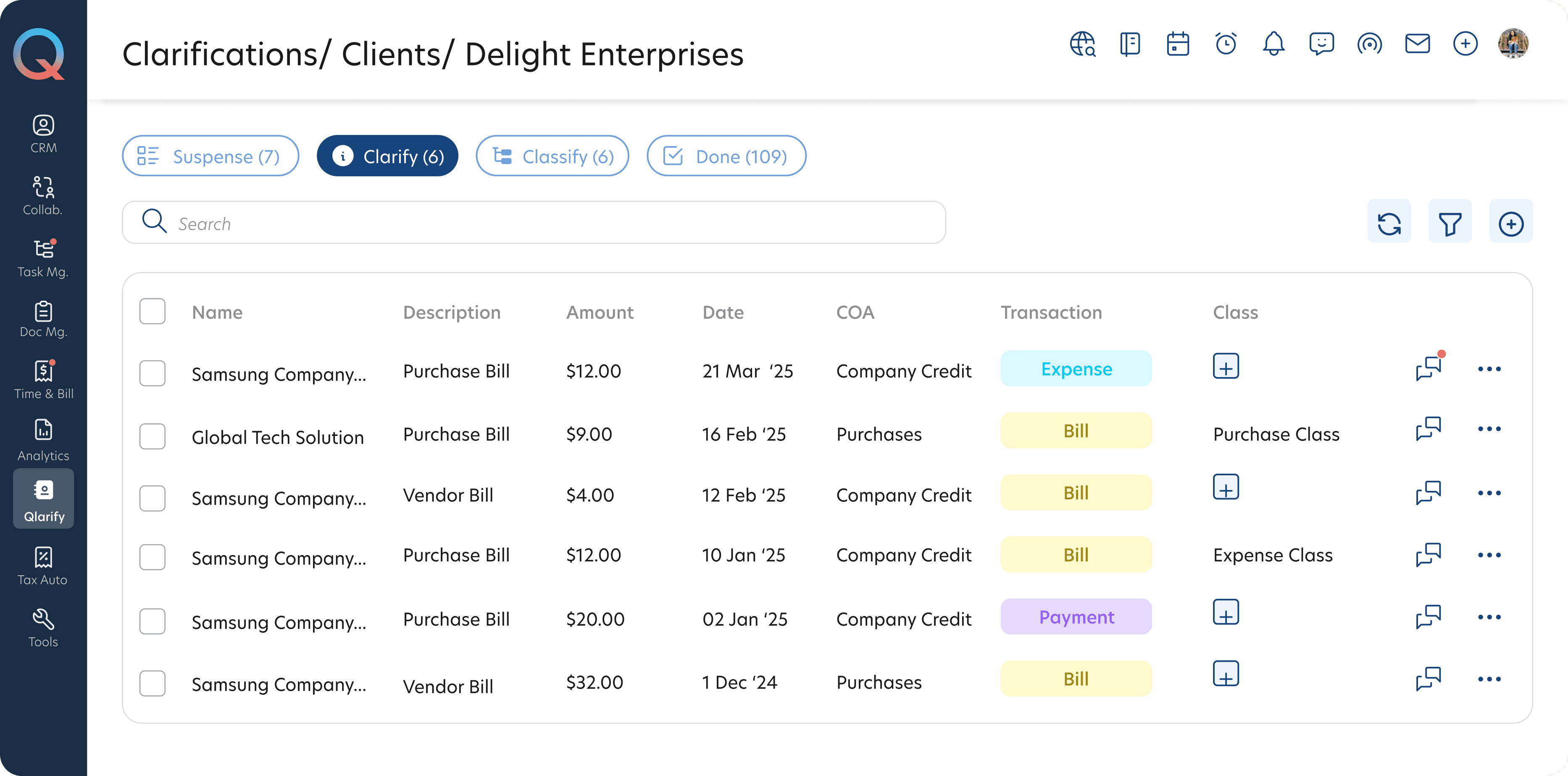Toggle the select-all checkbox in the table header
Screen dimensions: 1568x776
click(152, 312)
